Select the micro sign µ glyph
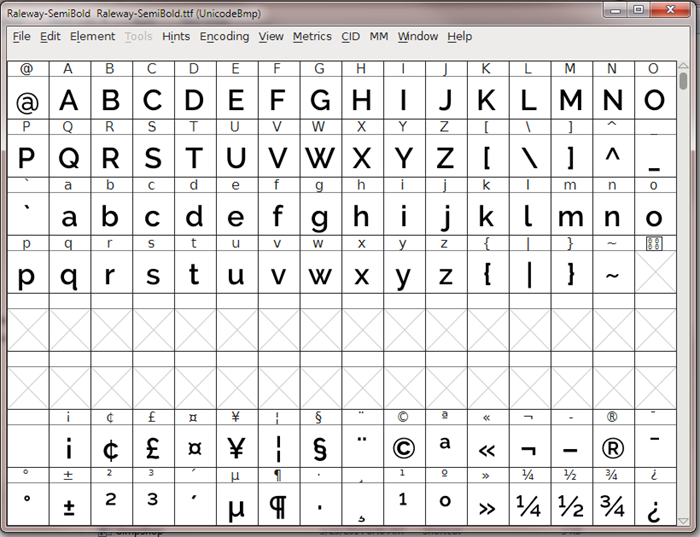Screen dimensions: 700x537 pos(237,504)
